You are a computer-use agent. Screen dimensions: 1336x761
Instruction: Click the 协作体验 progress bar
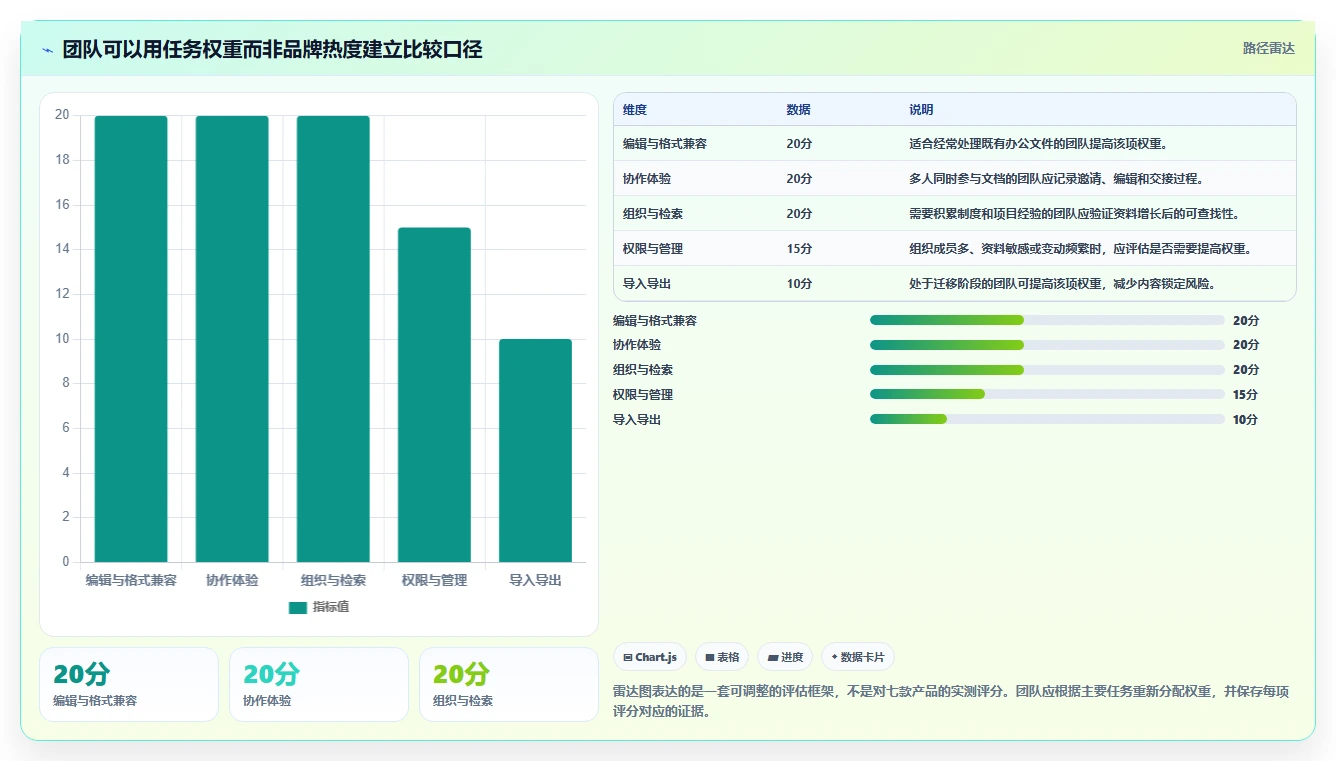click(1047, 345)
